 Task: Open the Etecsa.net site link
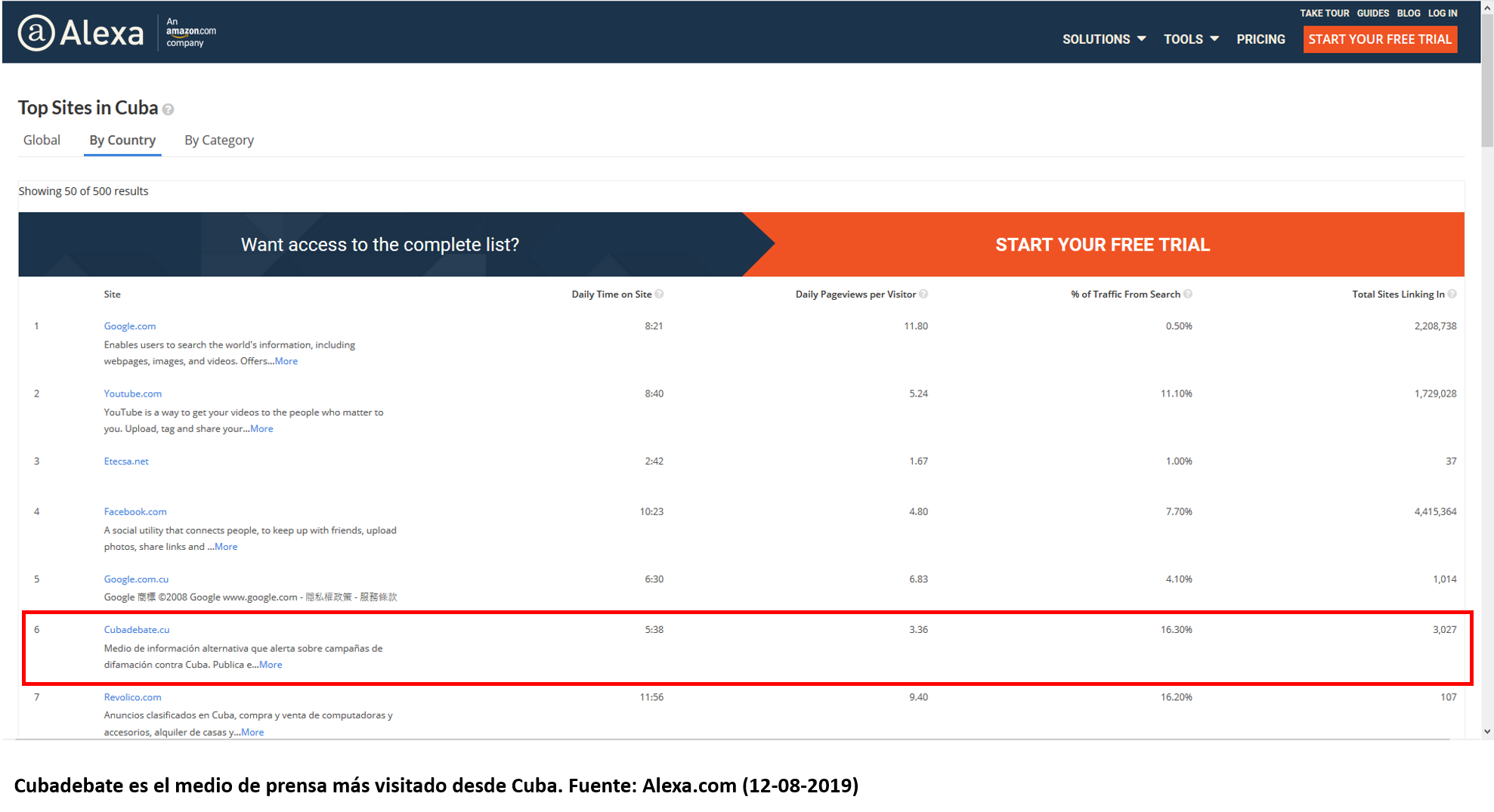(126, 462)
